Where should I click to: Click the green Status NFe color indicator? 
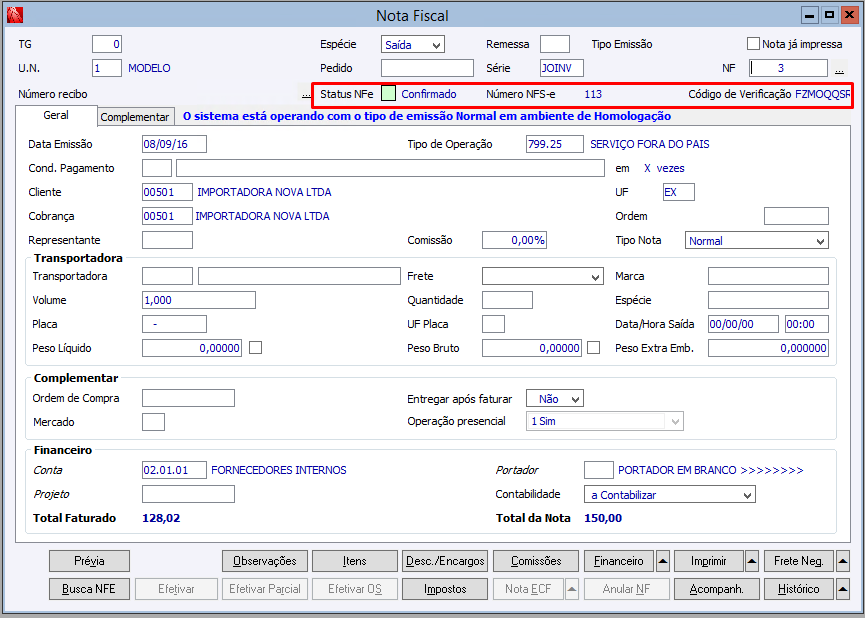point(388,93)
